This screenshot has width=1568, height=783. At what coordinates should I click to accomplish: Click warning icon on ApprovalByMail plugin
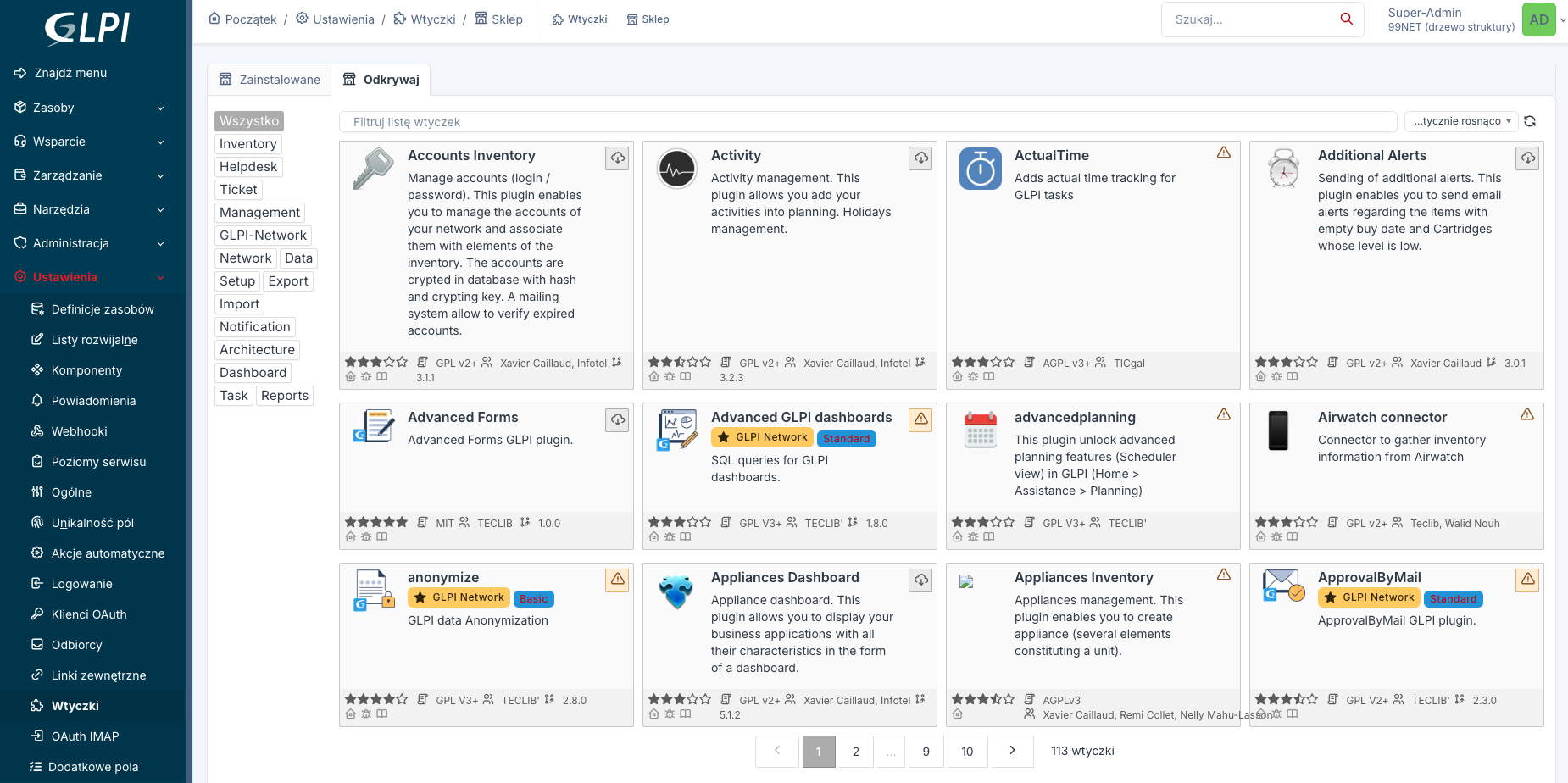1528,579
